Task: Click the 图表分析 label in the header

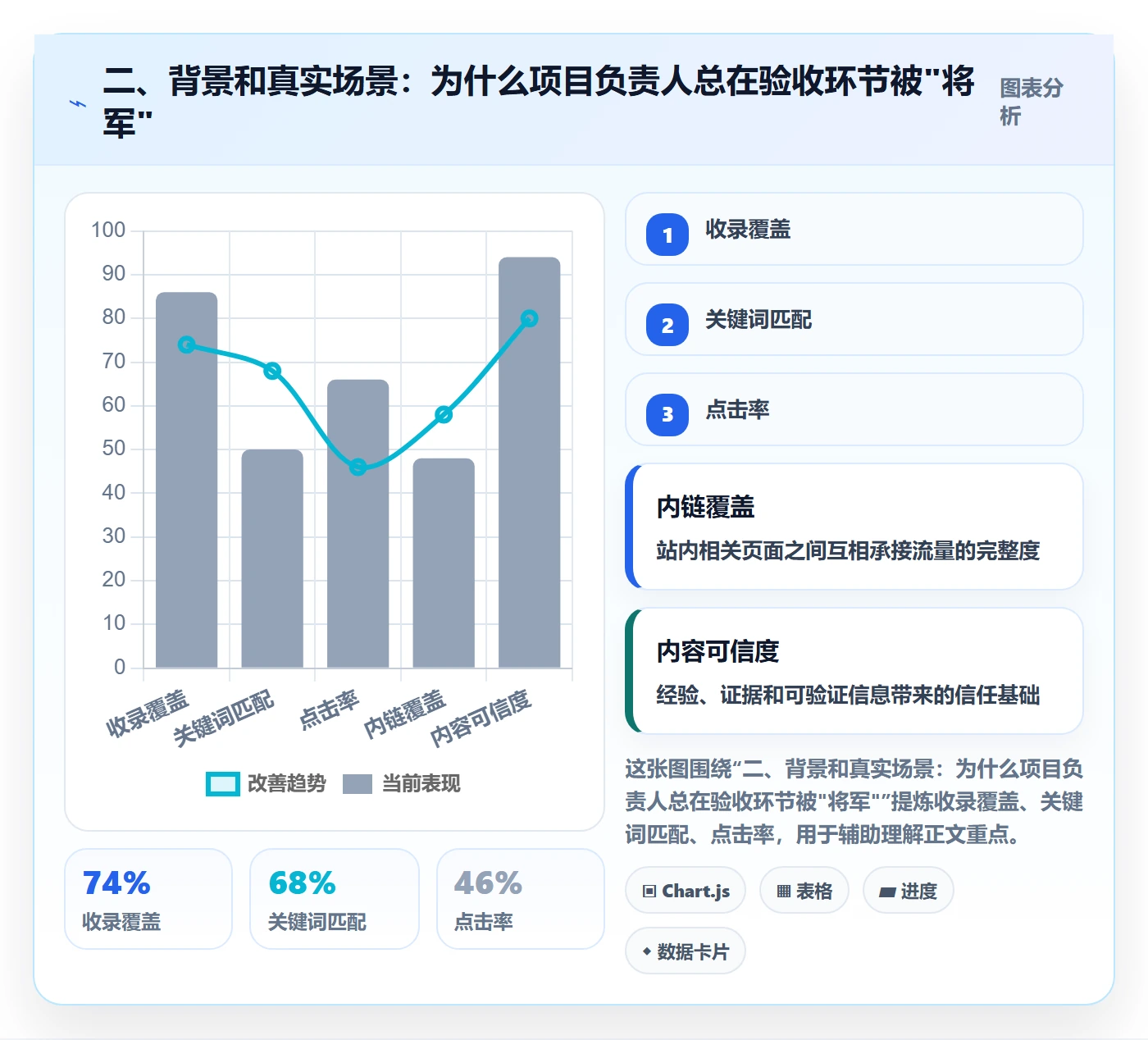Action: click(x=1032, y=102)
